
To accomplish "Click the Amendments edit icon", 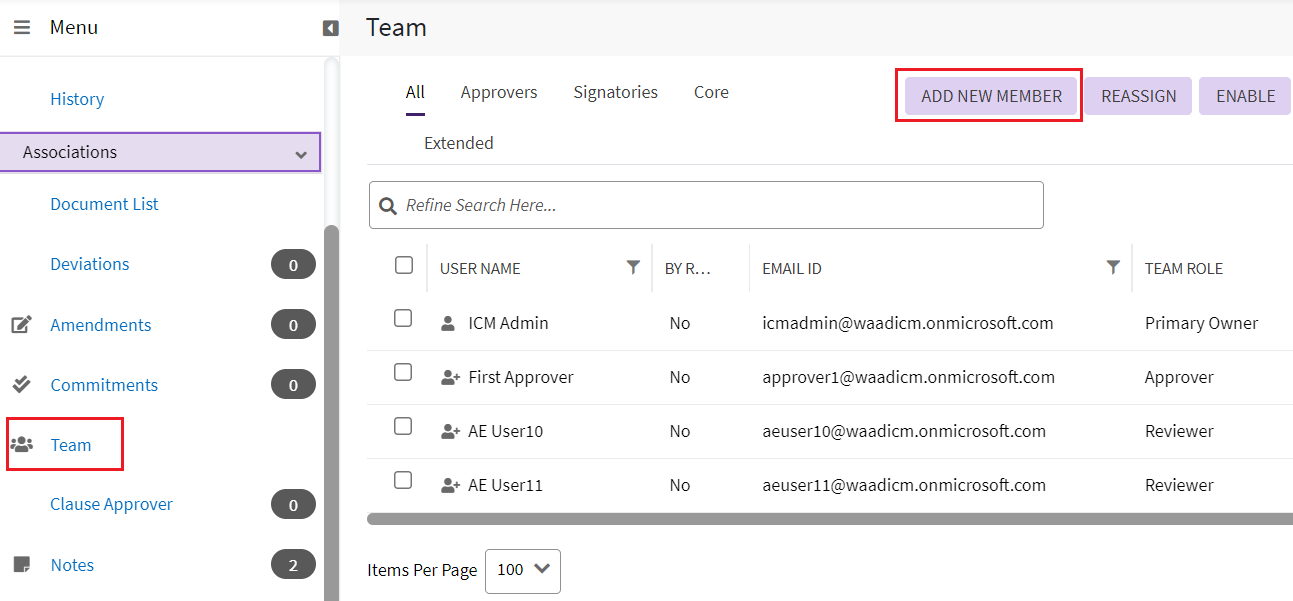I will pos(21,325).
